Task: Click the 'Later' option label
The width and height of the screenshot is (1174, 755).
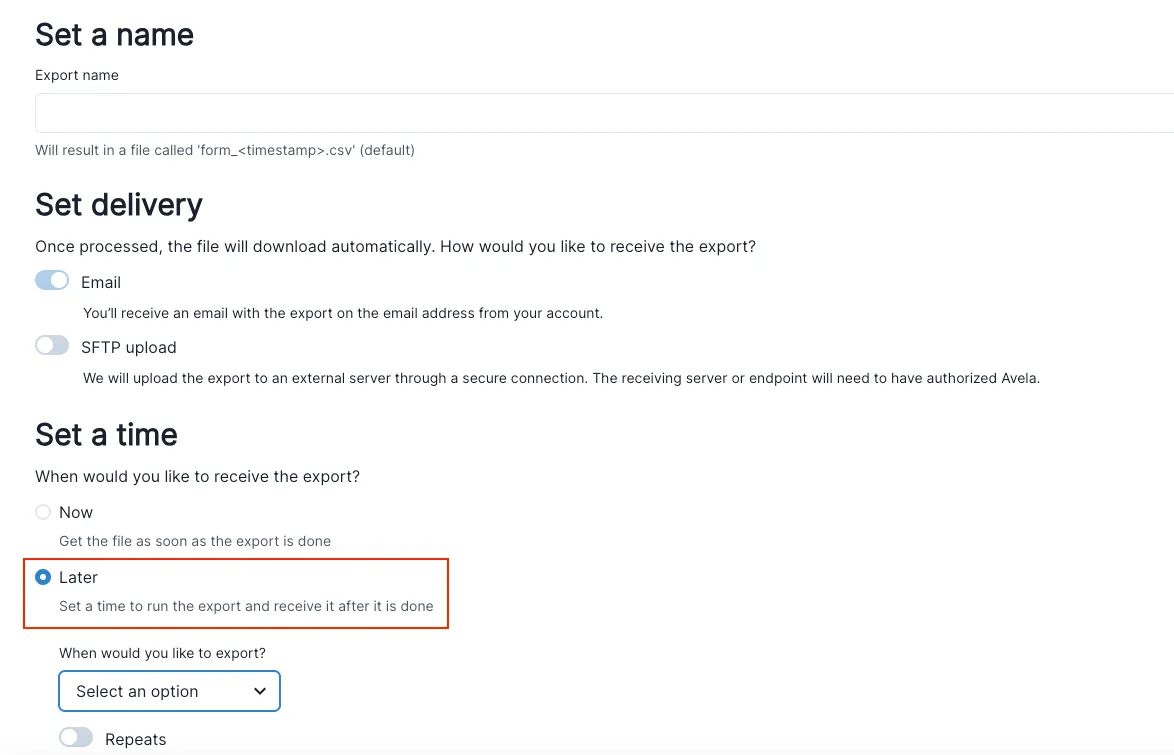Action: [x=79, y=577]
